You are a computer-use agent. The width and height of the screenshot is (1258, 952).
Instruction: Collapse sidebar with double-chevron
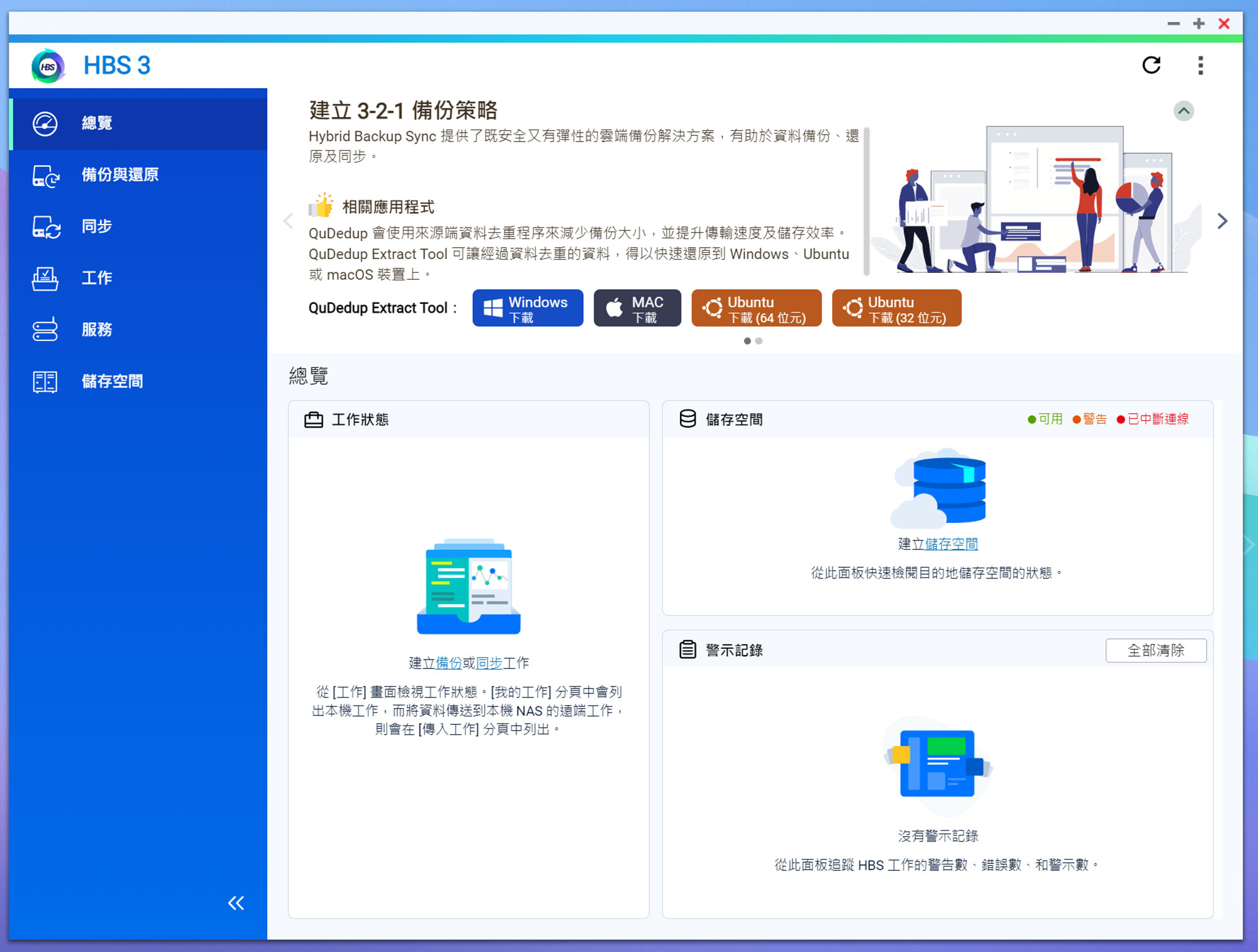click(x=236, y=903)
